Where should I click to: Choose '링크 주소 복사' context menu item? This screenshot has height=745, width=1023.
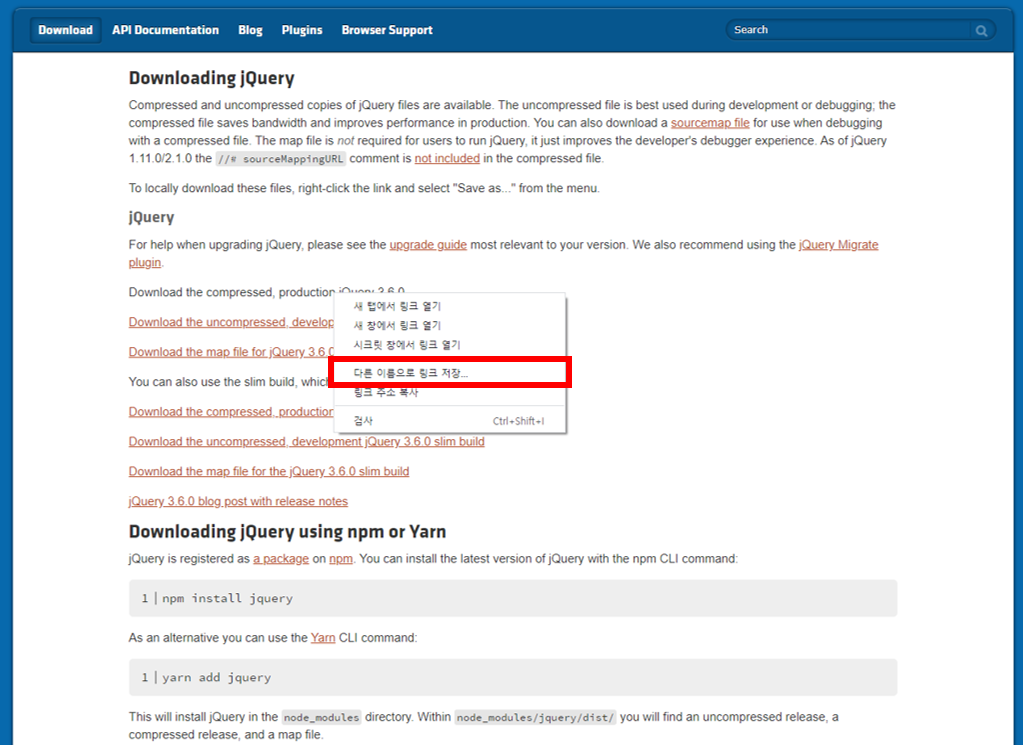tap(450, 392)
